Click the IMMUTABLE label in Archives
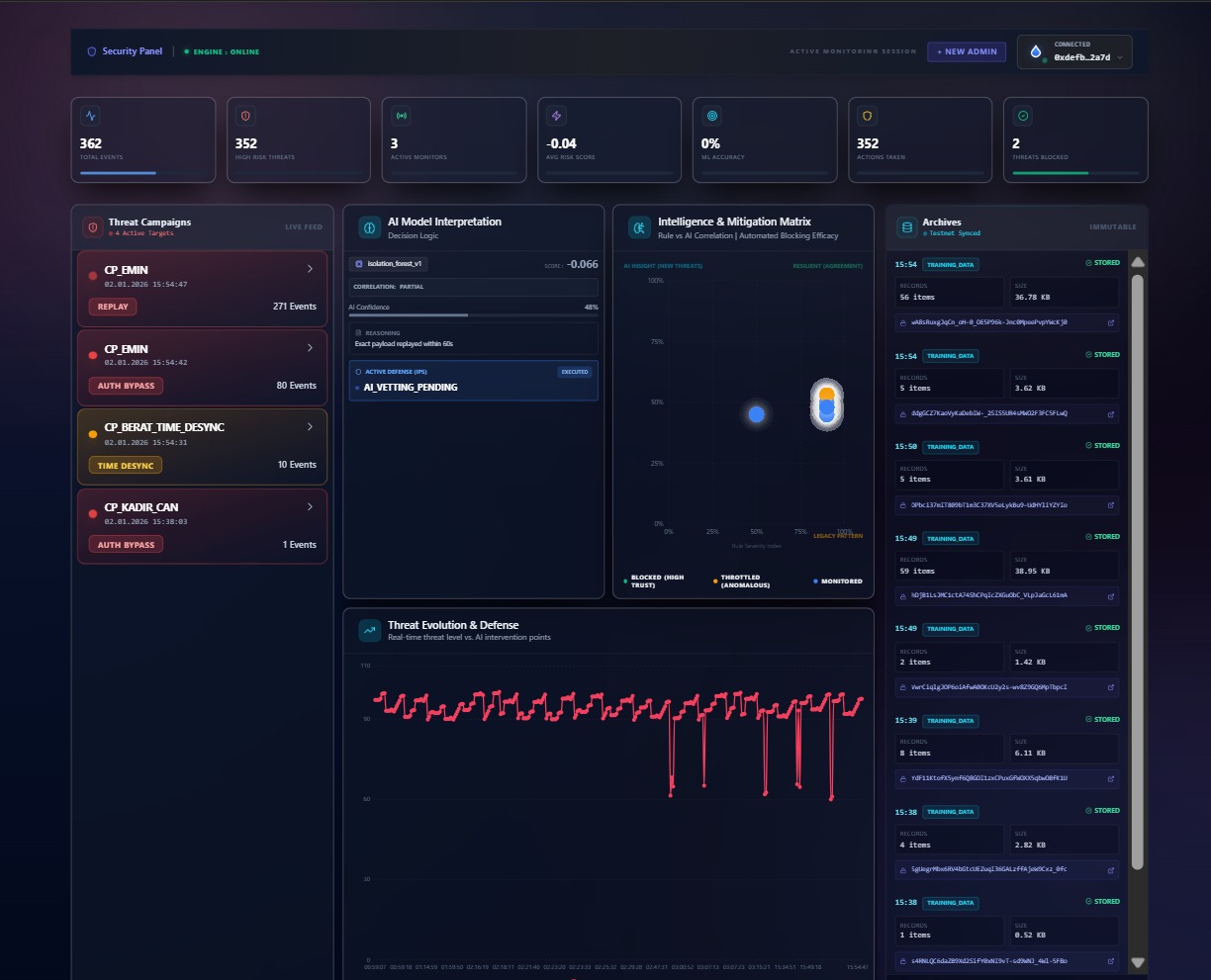This screenshot has width=1211, height=980. click(1113, 227)
